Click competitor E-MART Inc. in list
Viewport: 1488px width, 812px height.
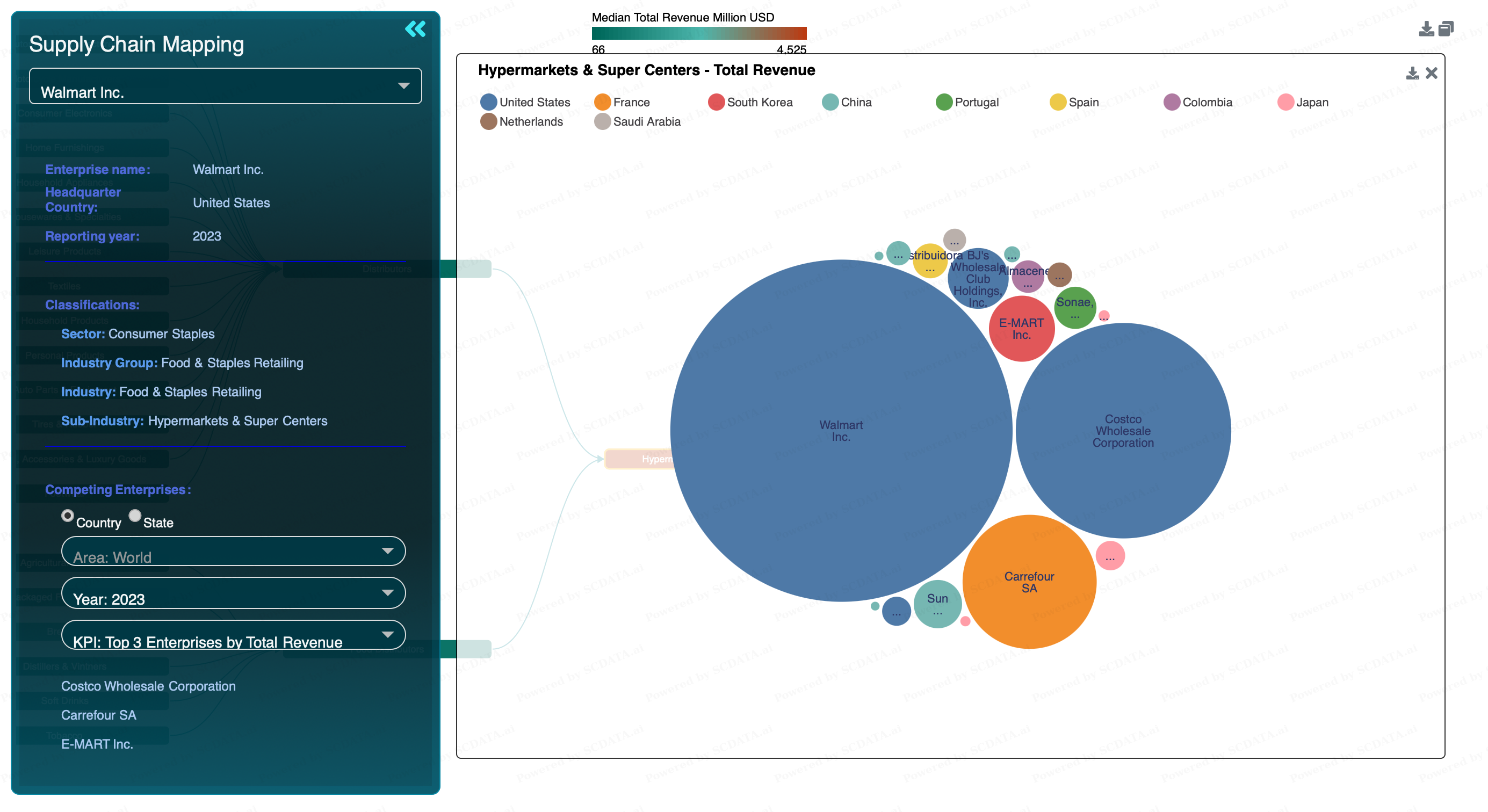[x=97, y=744]
